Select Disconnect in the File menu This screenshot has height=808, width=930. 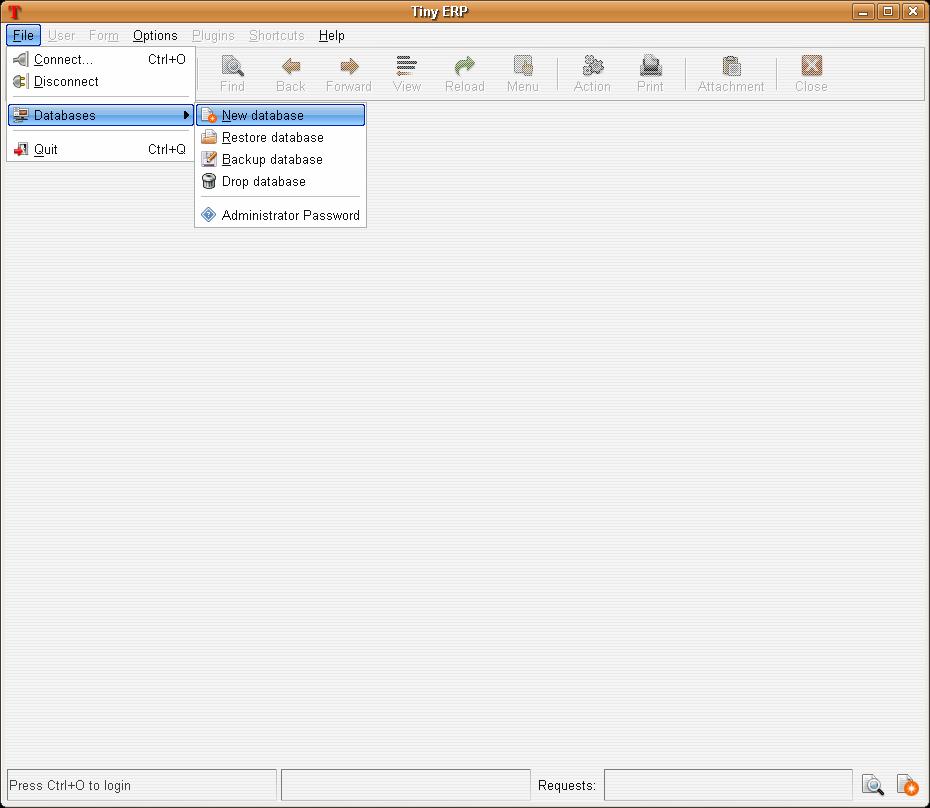101,81
